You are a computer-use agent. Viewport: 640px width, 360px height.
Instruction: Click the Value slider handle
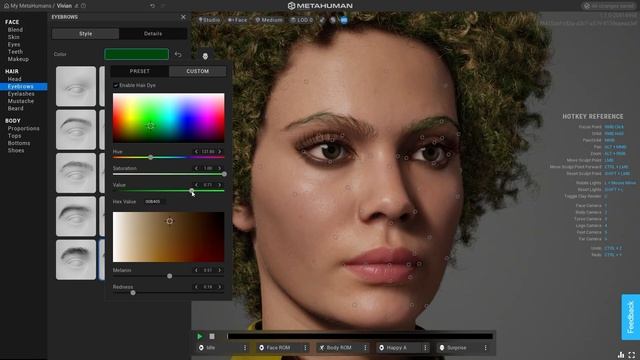[191, 191]
